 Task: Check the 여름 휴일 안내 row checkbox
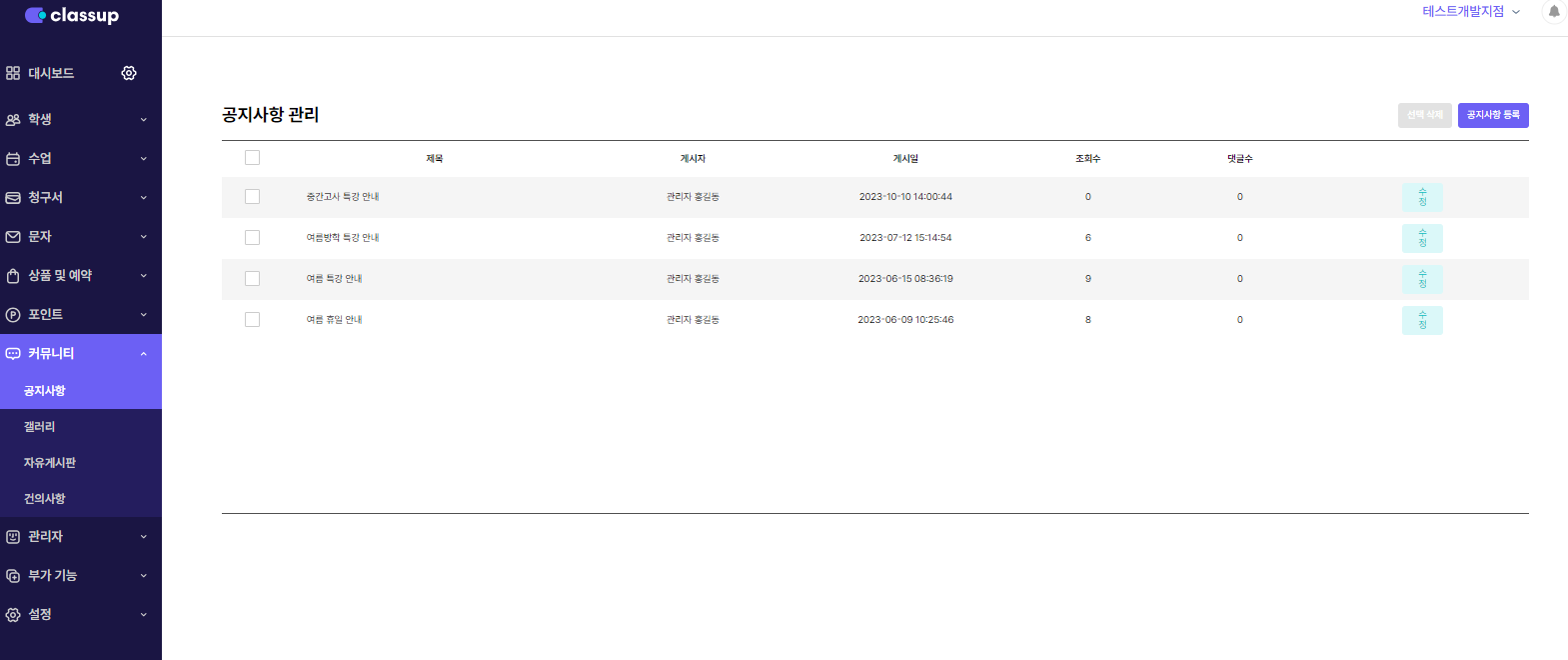pyautogui.click(x=252, y=320)
